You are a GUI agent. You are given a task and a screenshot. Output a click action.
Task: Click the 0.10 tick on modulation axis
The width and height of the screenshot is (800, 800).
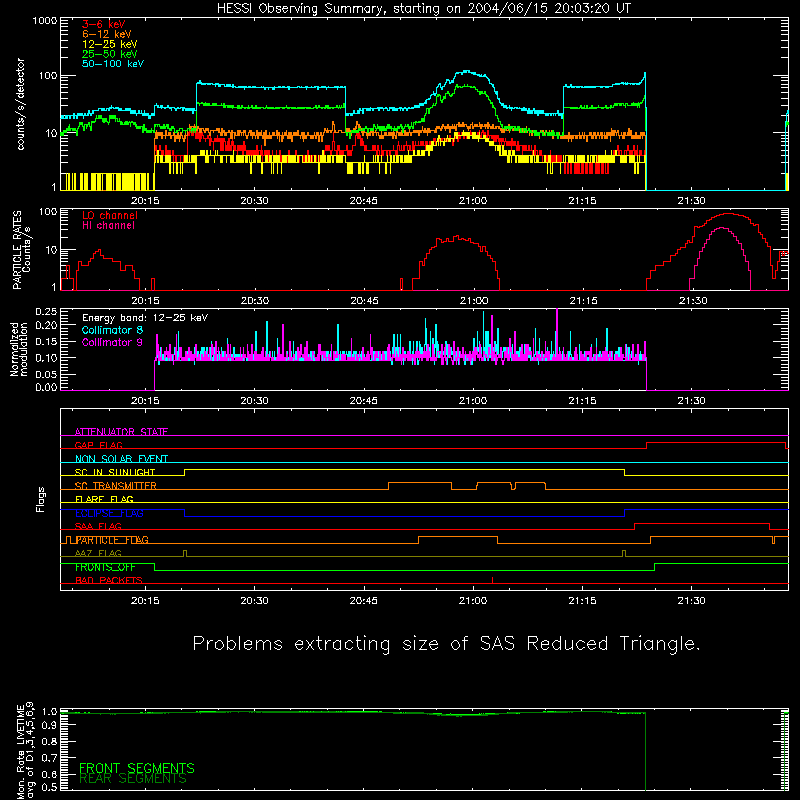(46, 358)
